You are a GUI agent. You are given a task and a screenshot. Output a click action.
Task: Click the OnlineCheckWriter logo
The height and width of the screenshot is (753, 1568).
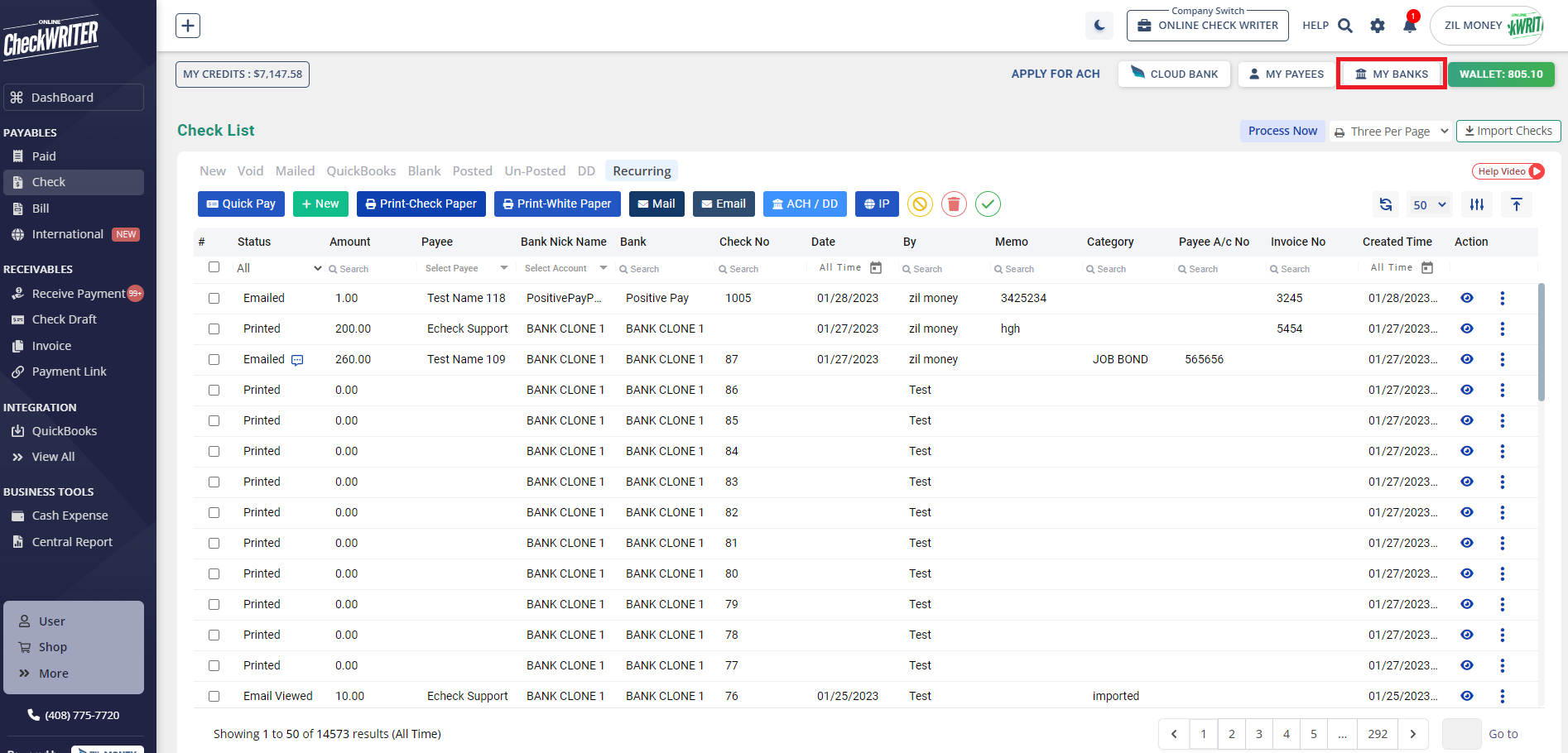51,37
